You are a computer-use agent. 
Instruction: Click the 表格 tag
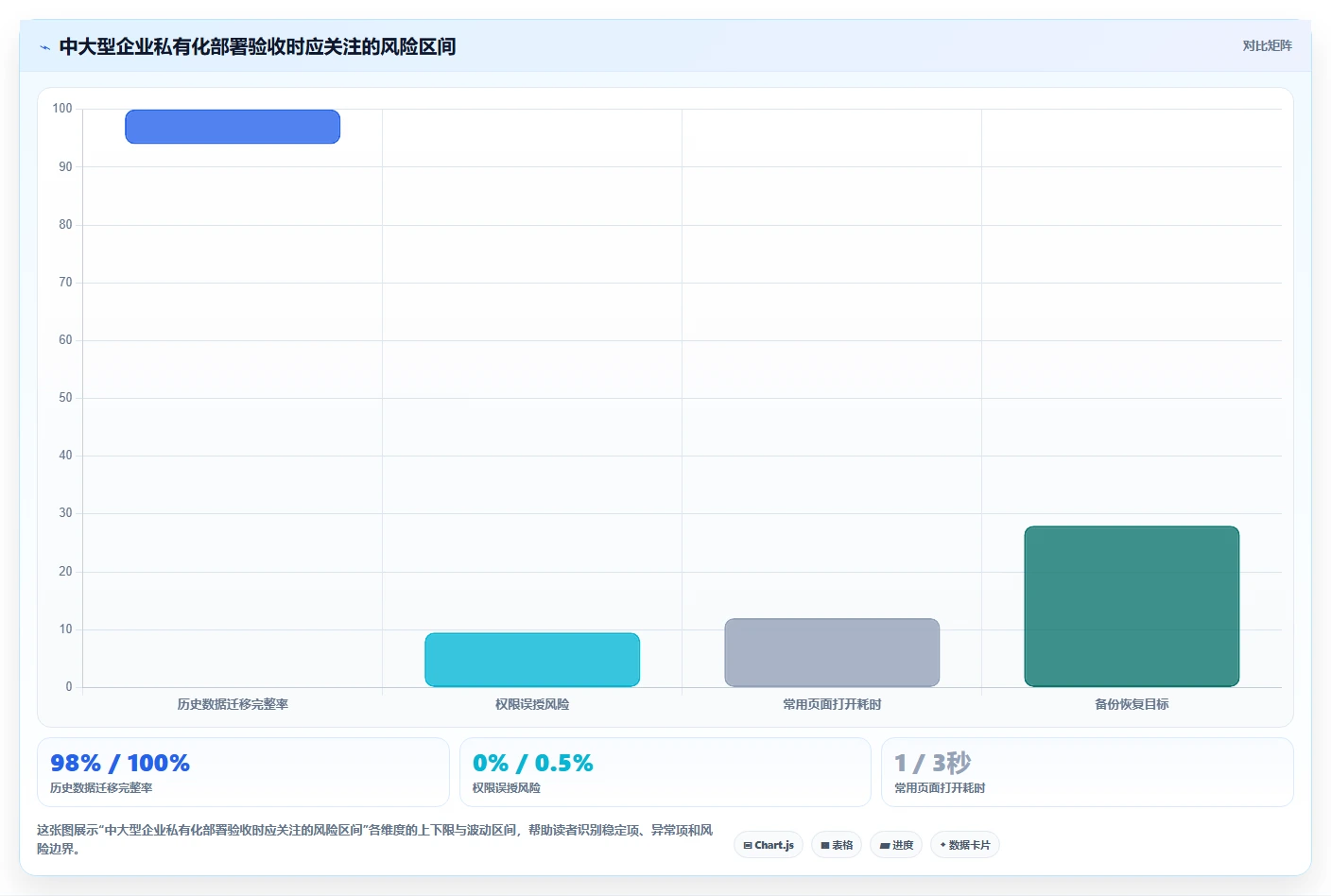coord(837,845)
